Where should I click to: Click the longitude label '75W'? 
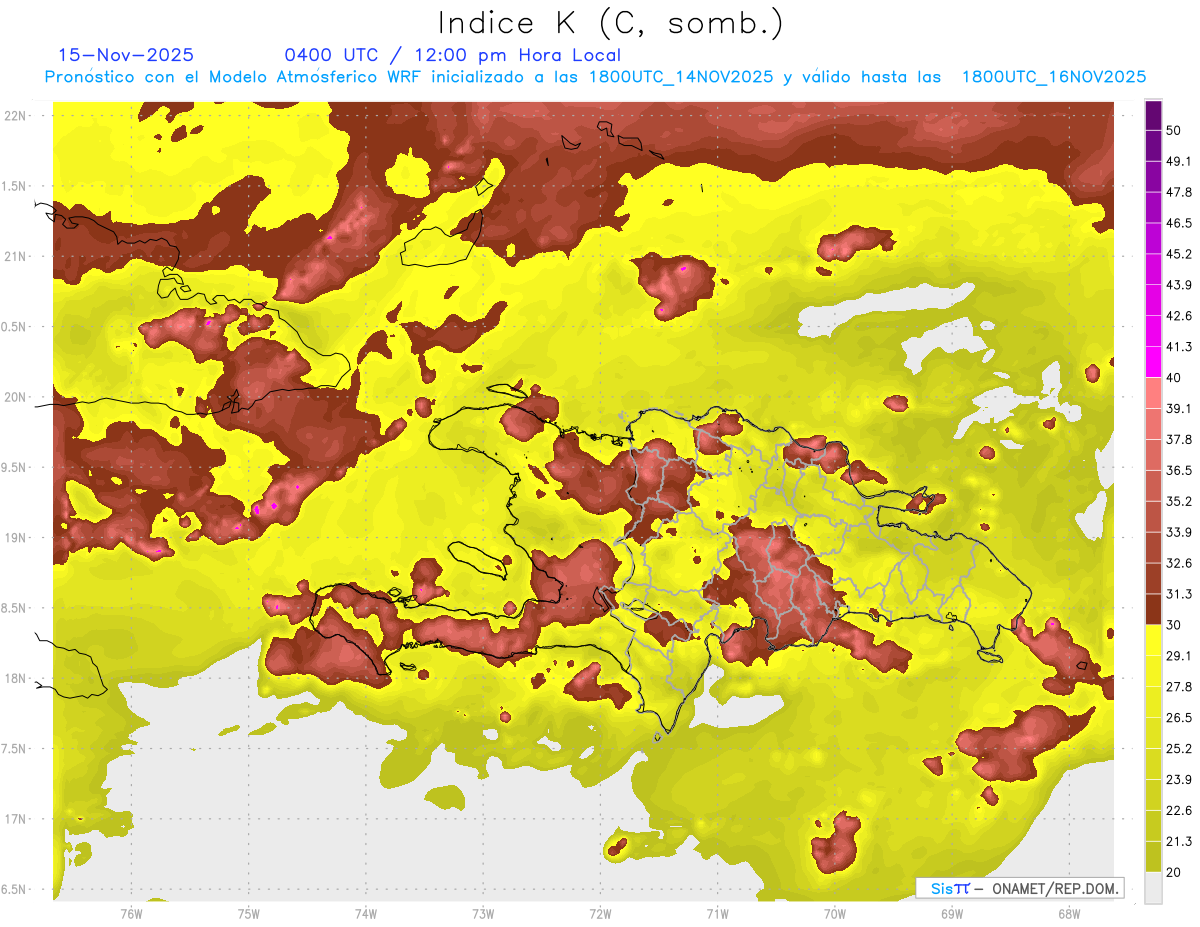248,914
